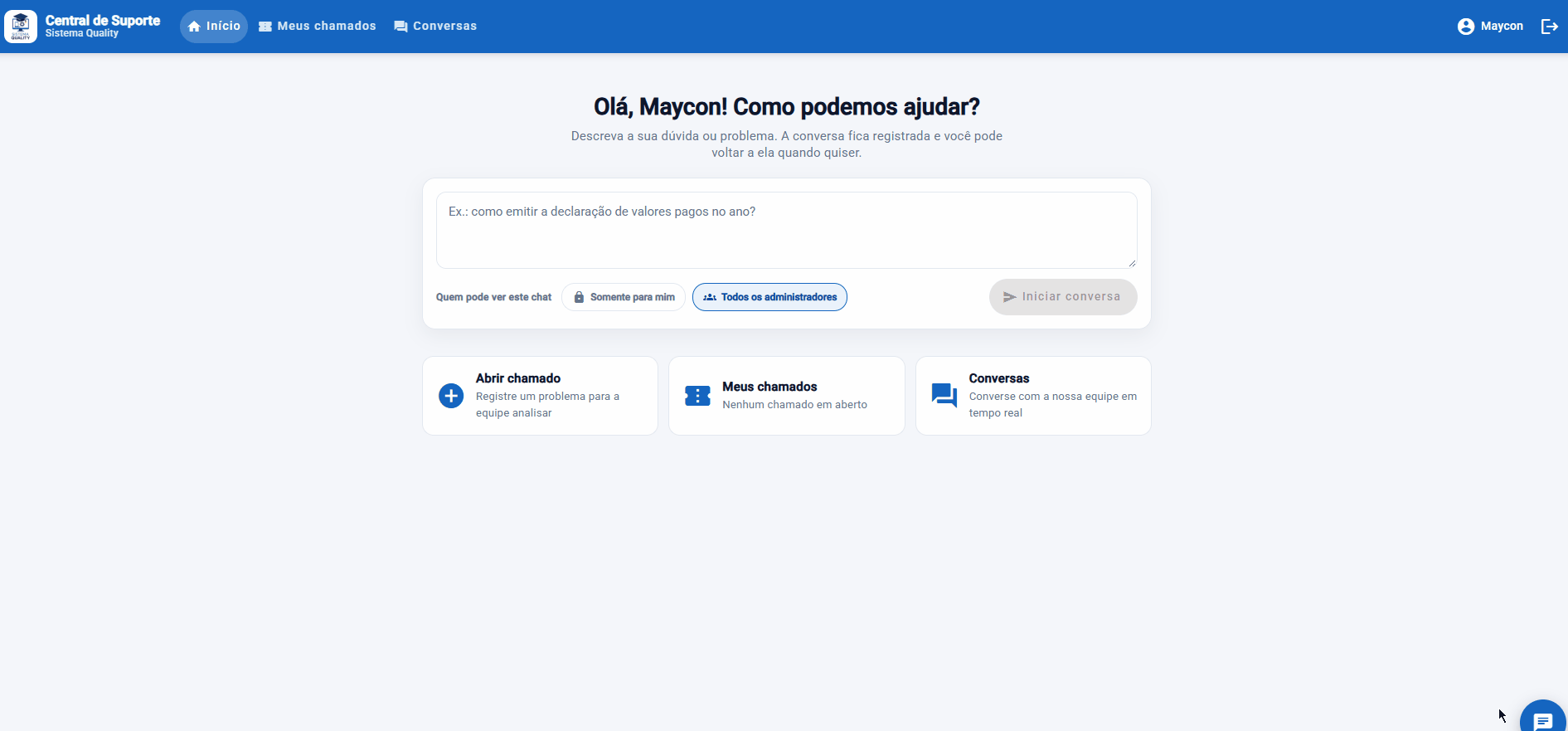Open the Abrir chamado card title
The image size is (1568, 731).
pos(518,378)
